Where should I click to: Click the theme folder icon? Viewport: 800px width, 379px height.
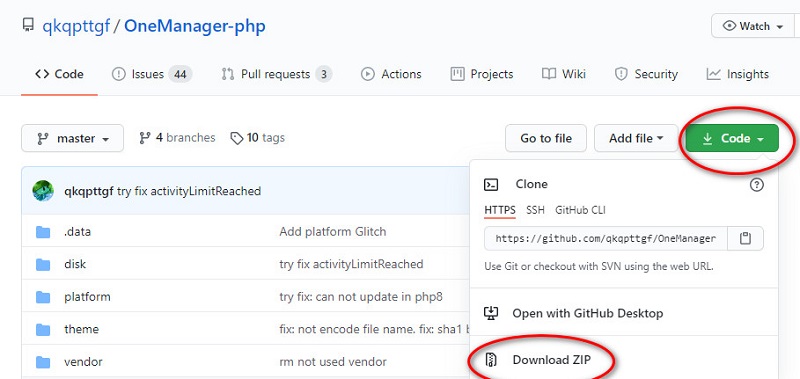pyautogui.click(x=43, y=330)
